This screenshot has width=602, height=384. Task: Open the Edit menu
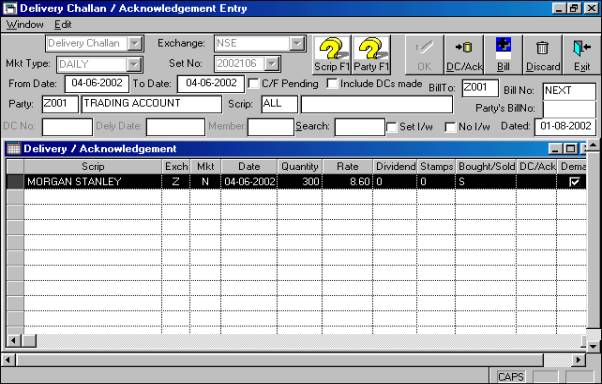[63, 25]
